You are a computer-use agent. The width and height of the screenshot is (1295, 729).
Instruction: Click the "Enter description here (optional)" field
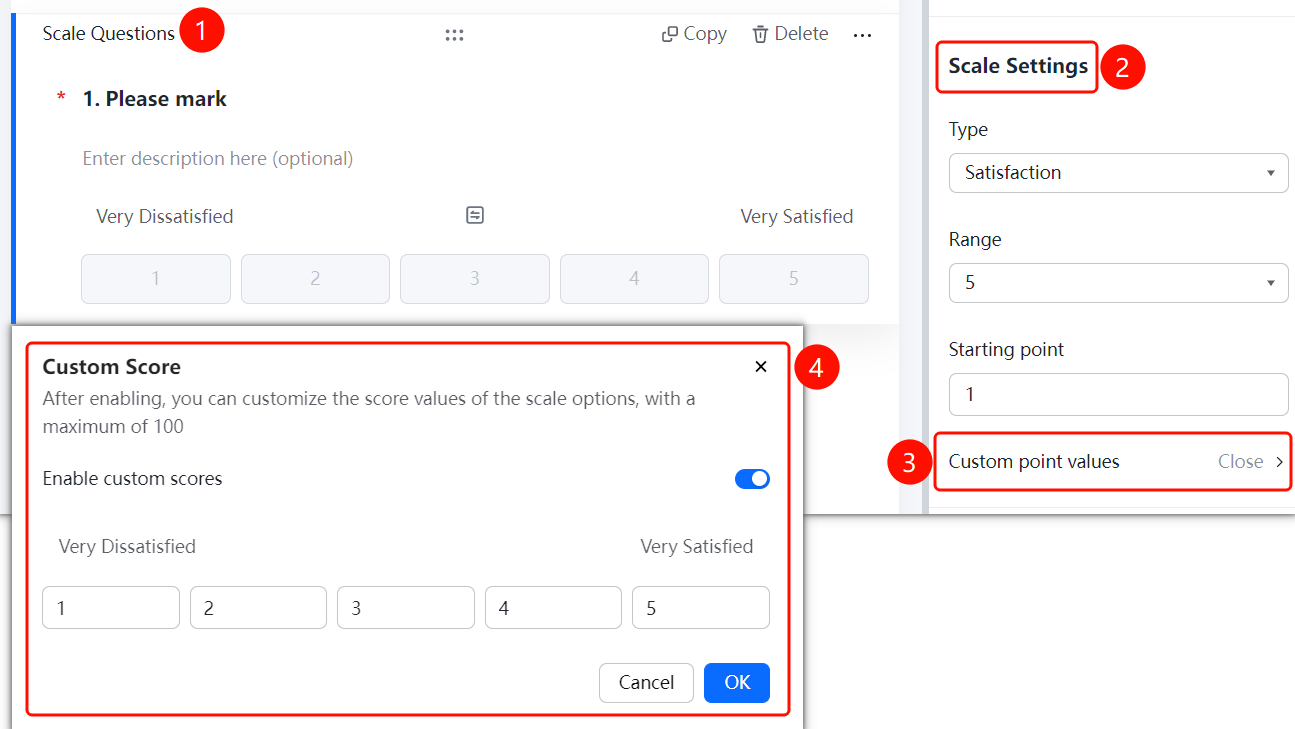tap(218, 159)
